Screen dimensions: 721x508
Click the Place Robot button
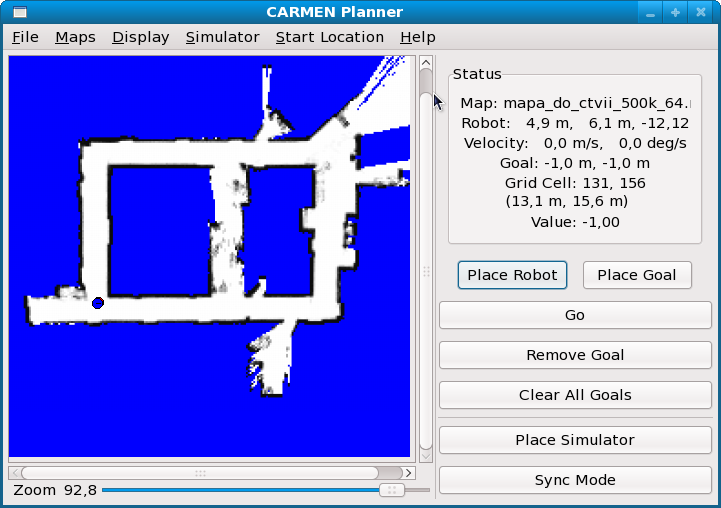(512, 275)
